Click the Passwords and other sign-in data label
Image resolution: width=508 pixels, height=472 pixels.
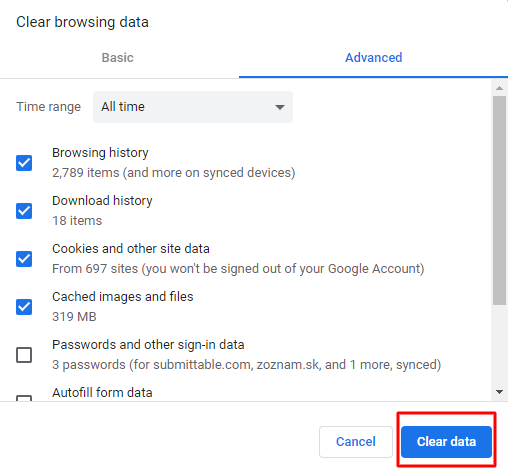(x=148, y=345)
